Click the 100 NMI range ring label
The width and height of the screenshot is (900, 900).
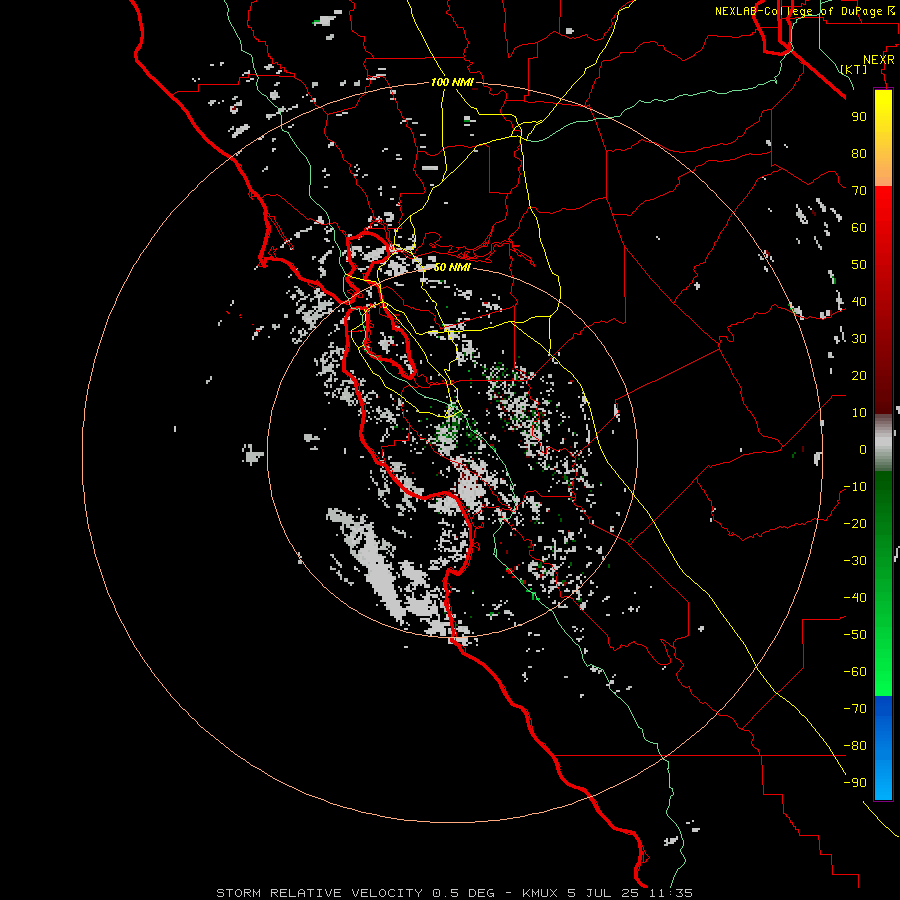[x=452, y=82]
